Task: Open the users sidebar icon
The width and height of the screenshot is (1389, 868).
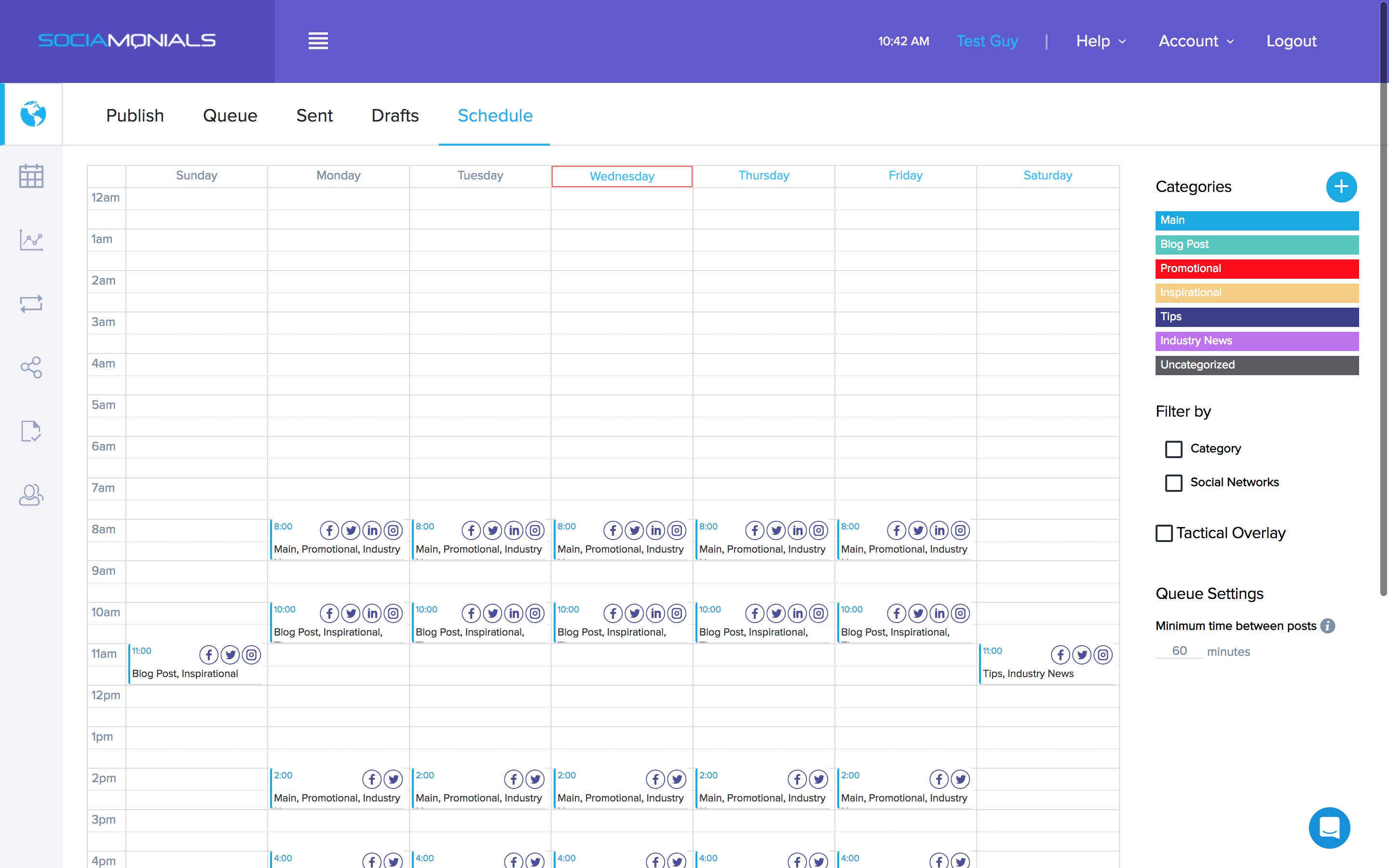Action: (x=31, y=495)
